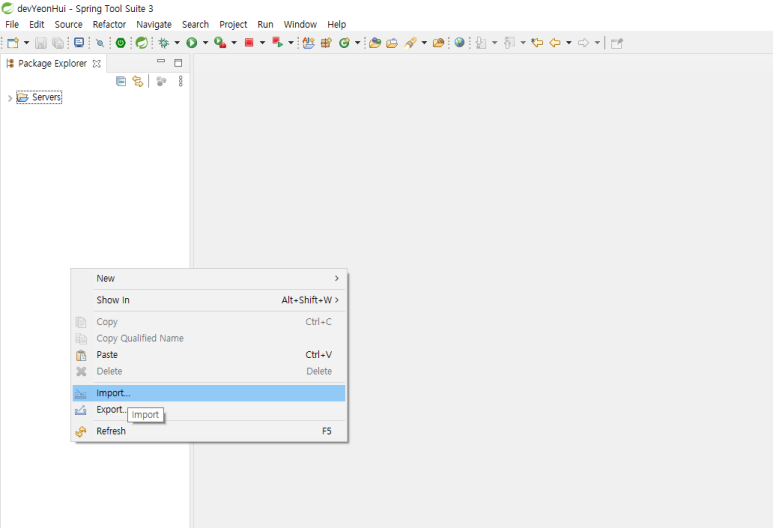This screenshot has height=528, width=773.
Task: Open the Run dropdown arrow
Action: tap(206, 43)
